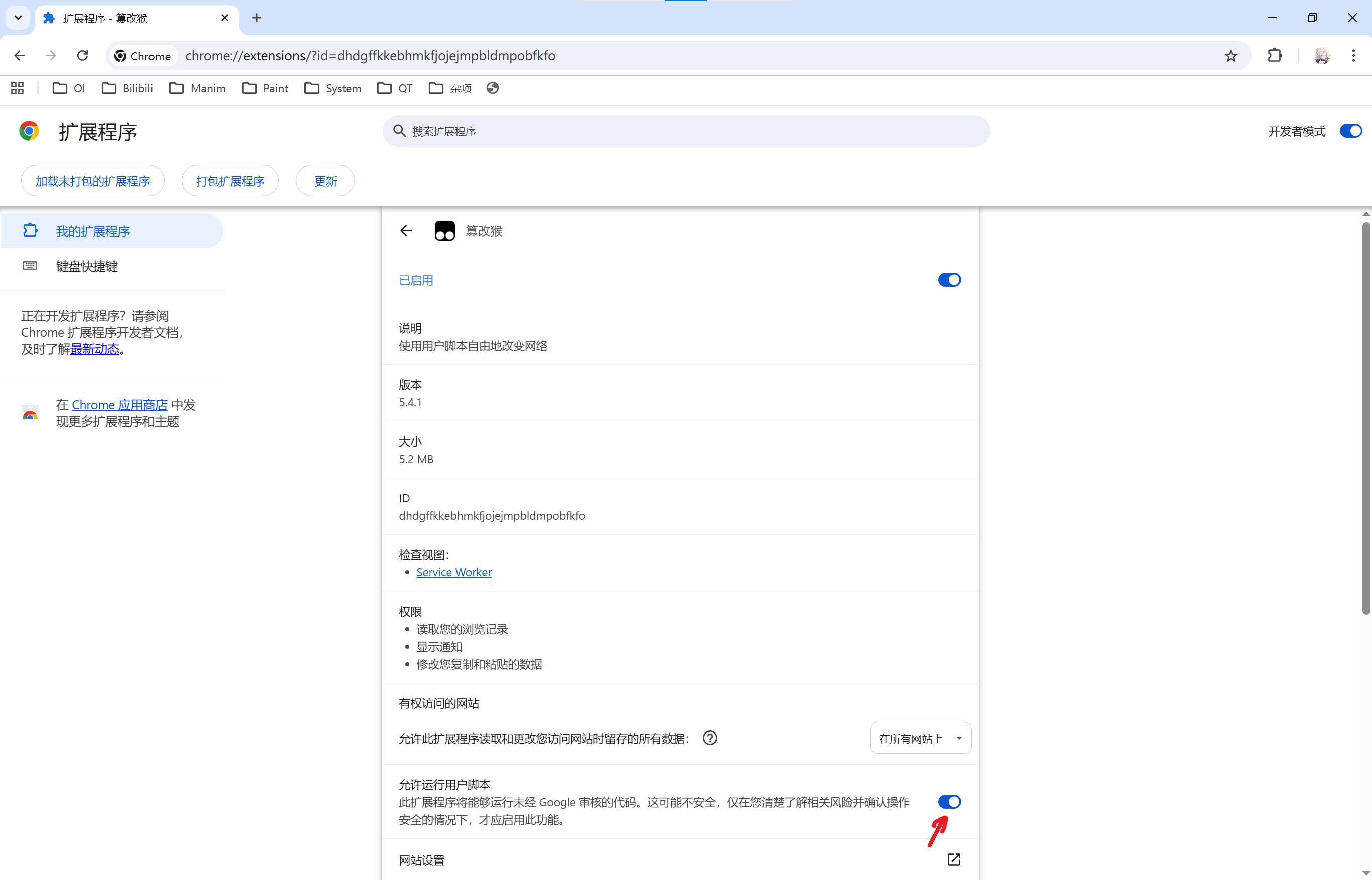Click the 使用用户脚本自由地改变网络 description
This screenshot has height=880, width=1372.
click(x=473, y=346)
